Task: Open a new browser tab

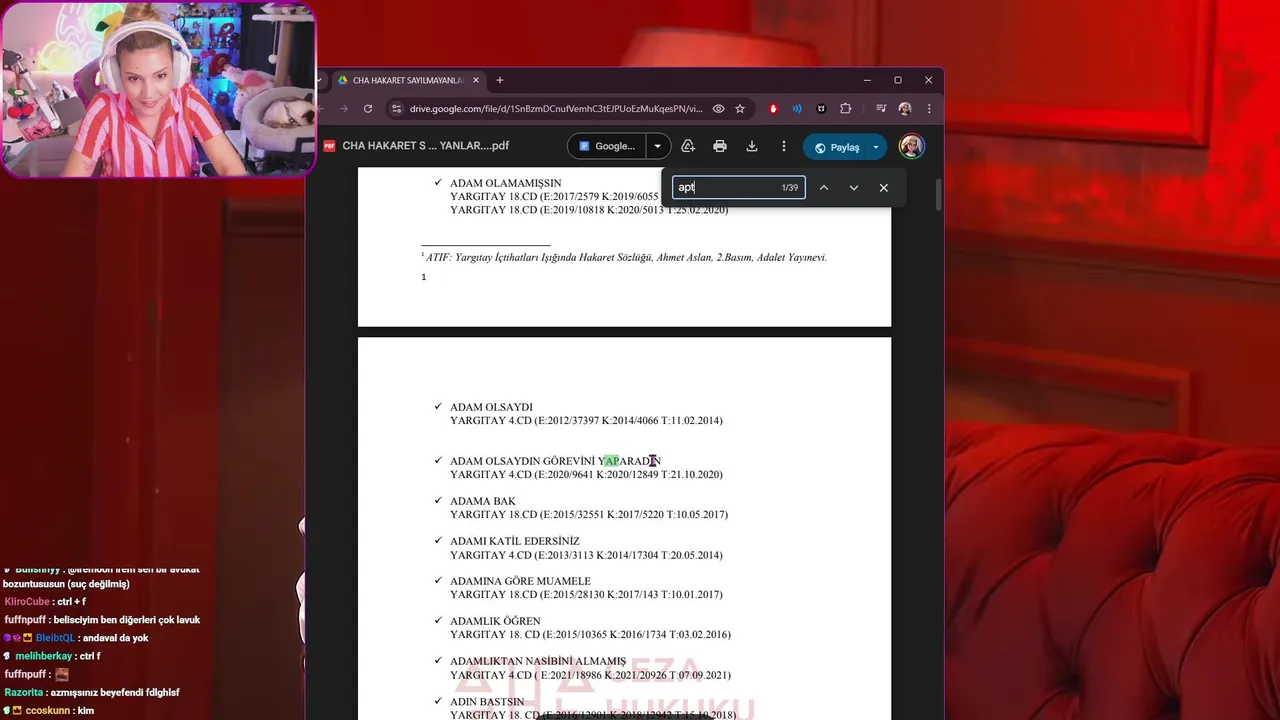Action: coord(500,80)
